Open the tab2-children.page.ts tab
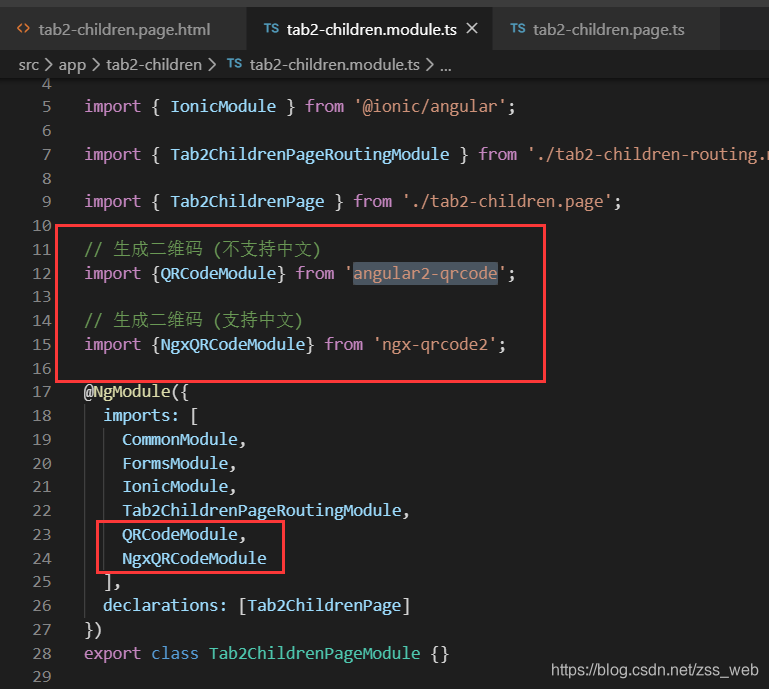Screen dimensions: 769x689 click(608, 29)
